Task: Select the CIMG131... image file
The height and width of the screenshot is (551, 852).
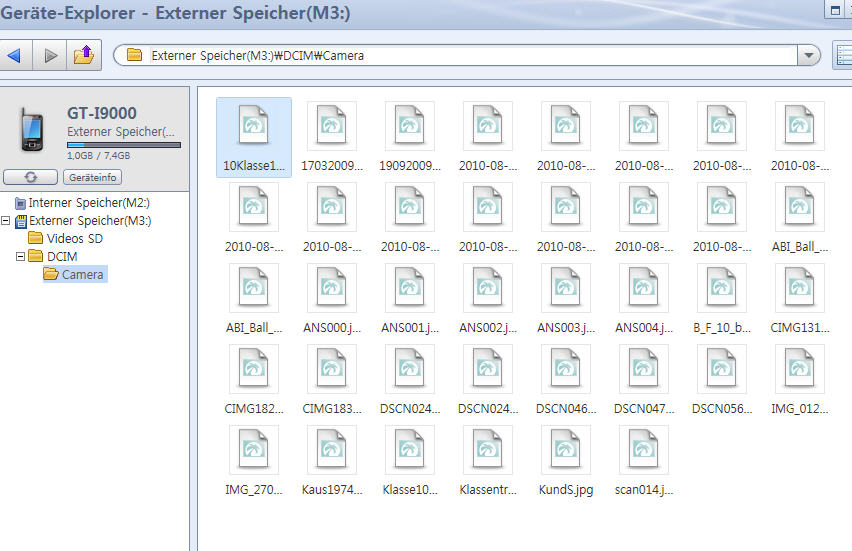Action: (x=800, y=299)
